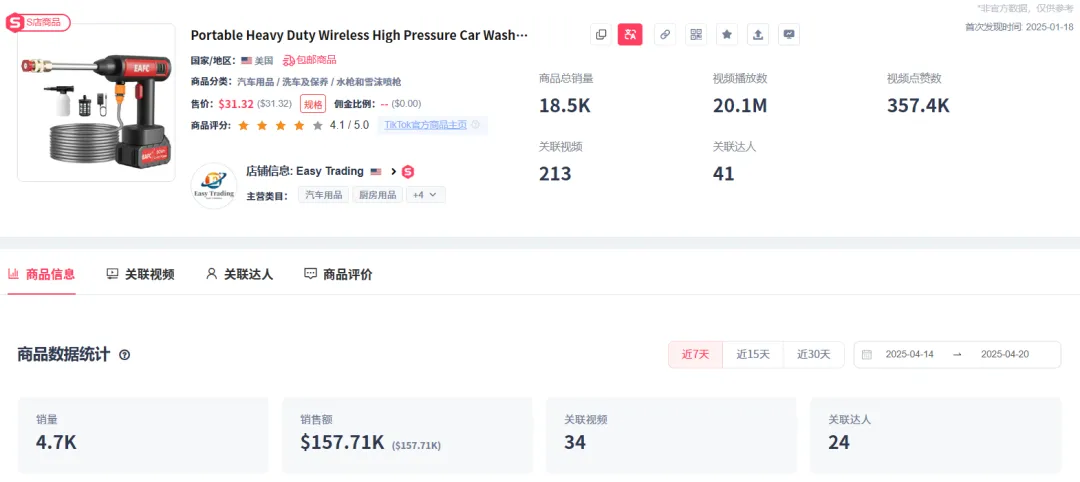Click the end date 2025-04-20
The image size is (1080, 482).
(1005, 355)
